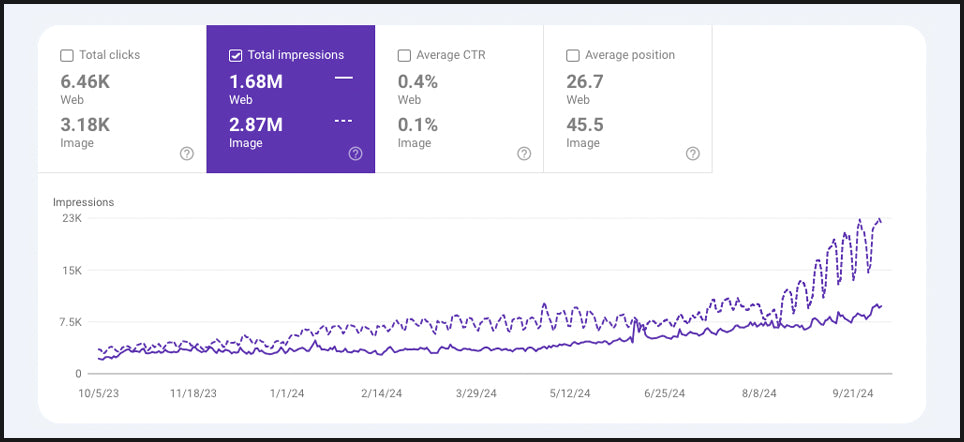Click the 26.7 Web average position value
964x442 pixels.
point(585,82)
